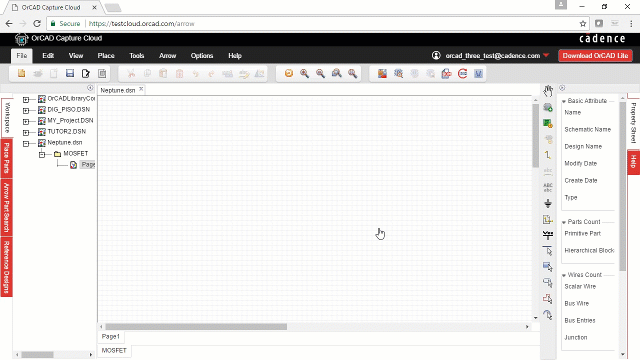Click the new design folder icon
The height and width of the screenshot is (360, 640).
21,73
